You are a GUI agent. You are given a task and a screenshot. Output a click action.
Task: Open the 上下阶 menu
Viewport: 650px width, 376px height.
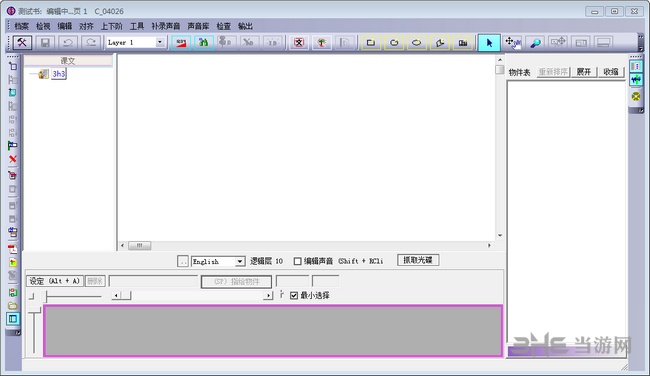[112, 26]
